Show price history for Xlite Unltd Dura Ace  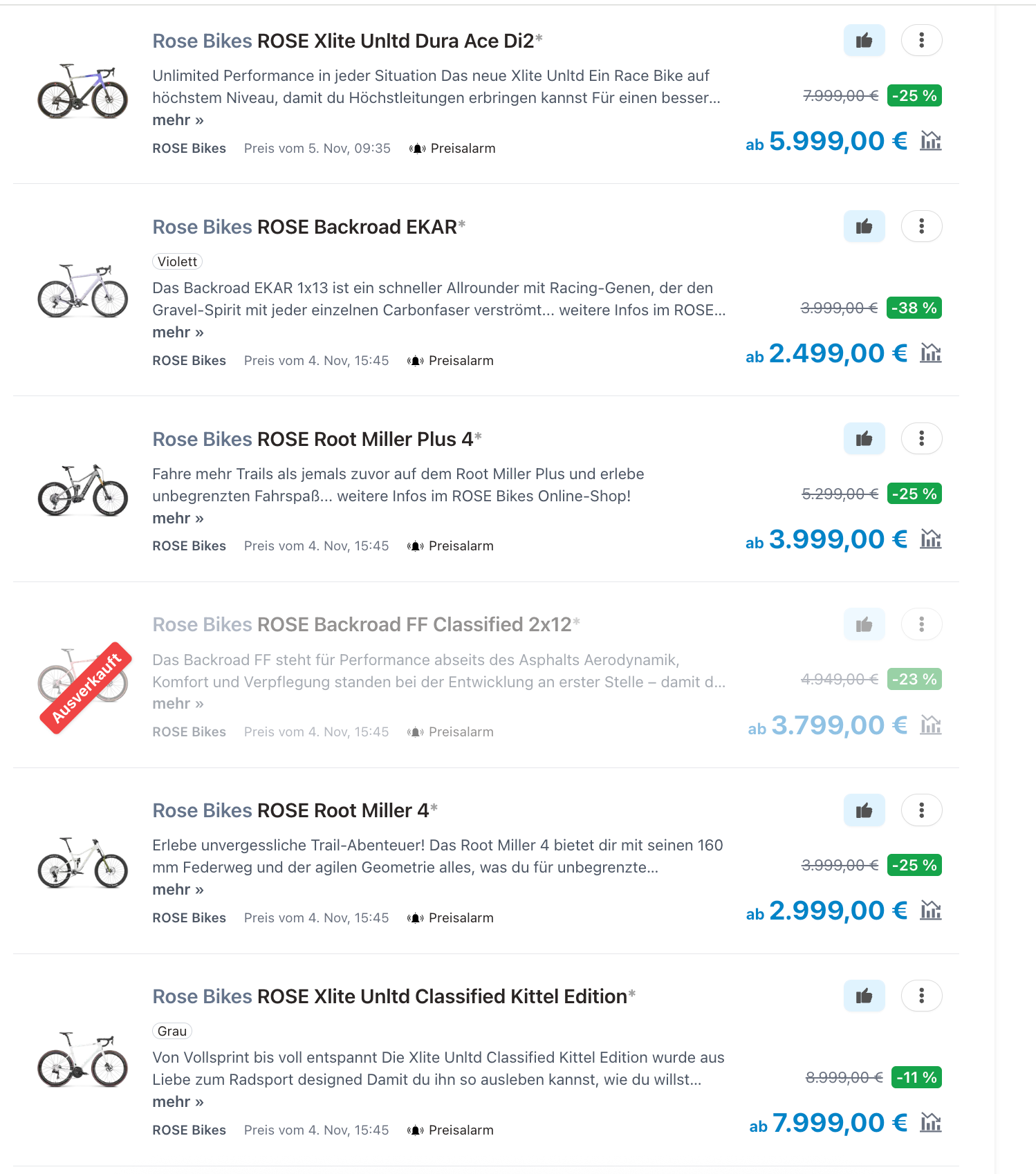(931, 141)
